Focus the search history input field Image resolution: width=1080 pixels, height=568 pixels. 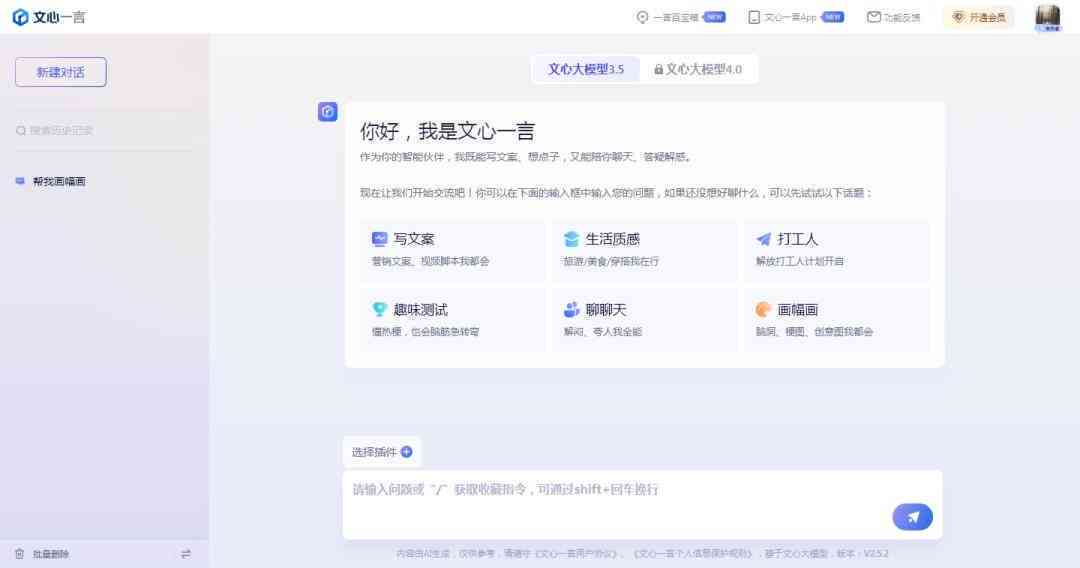pyautogui.click(x=103, y=130)
